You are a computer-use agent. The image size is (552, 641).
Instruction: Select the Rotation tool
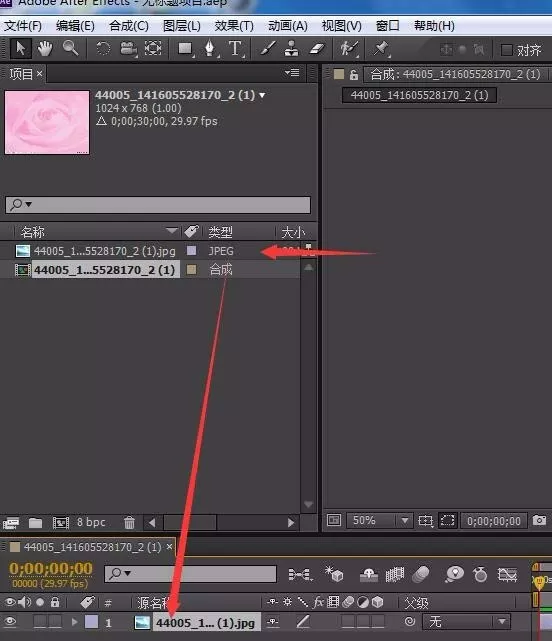[103, 49]
